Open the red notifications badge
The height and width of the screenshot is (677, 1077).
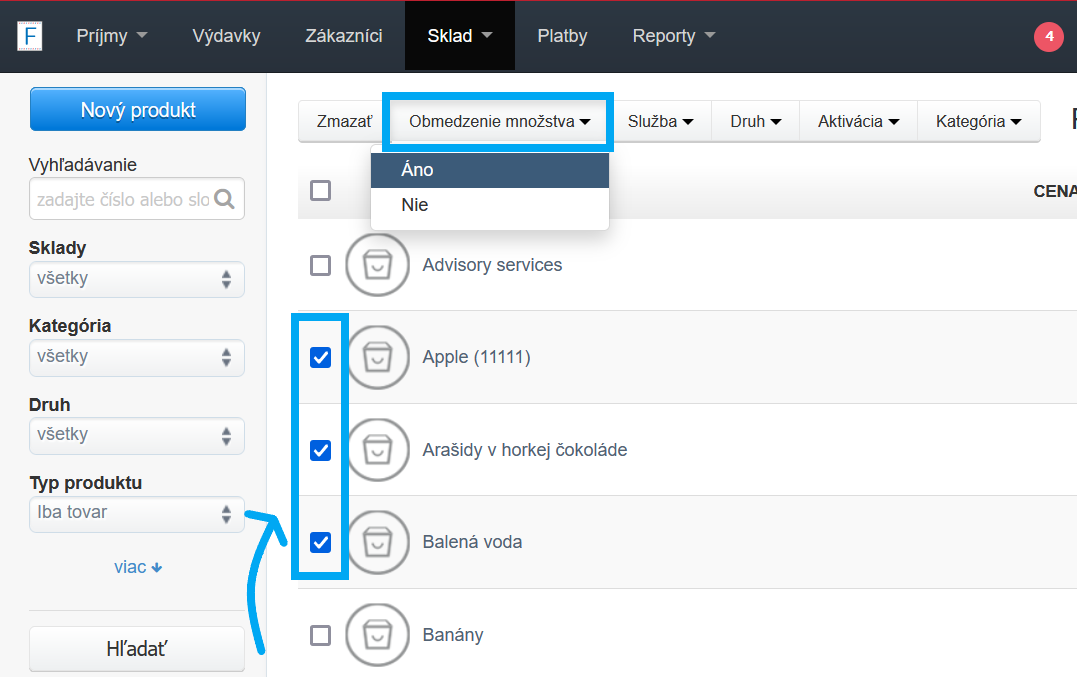(x=1049, y=37)
